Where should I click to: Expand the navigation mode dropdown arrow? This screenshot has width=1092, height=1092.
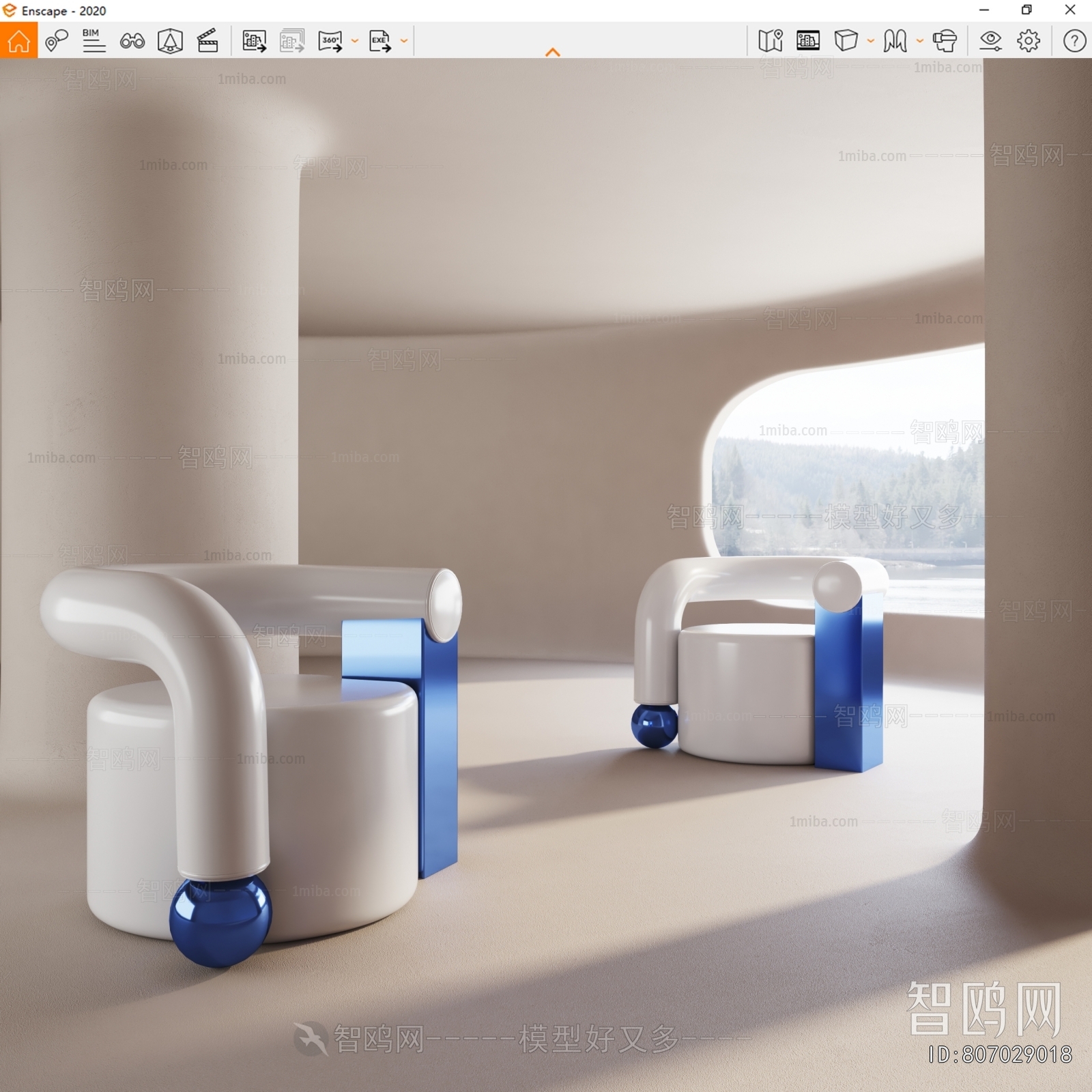[919, 41]
